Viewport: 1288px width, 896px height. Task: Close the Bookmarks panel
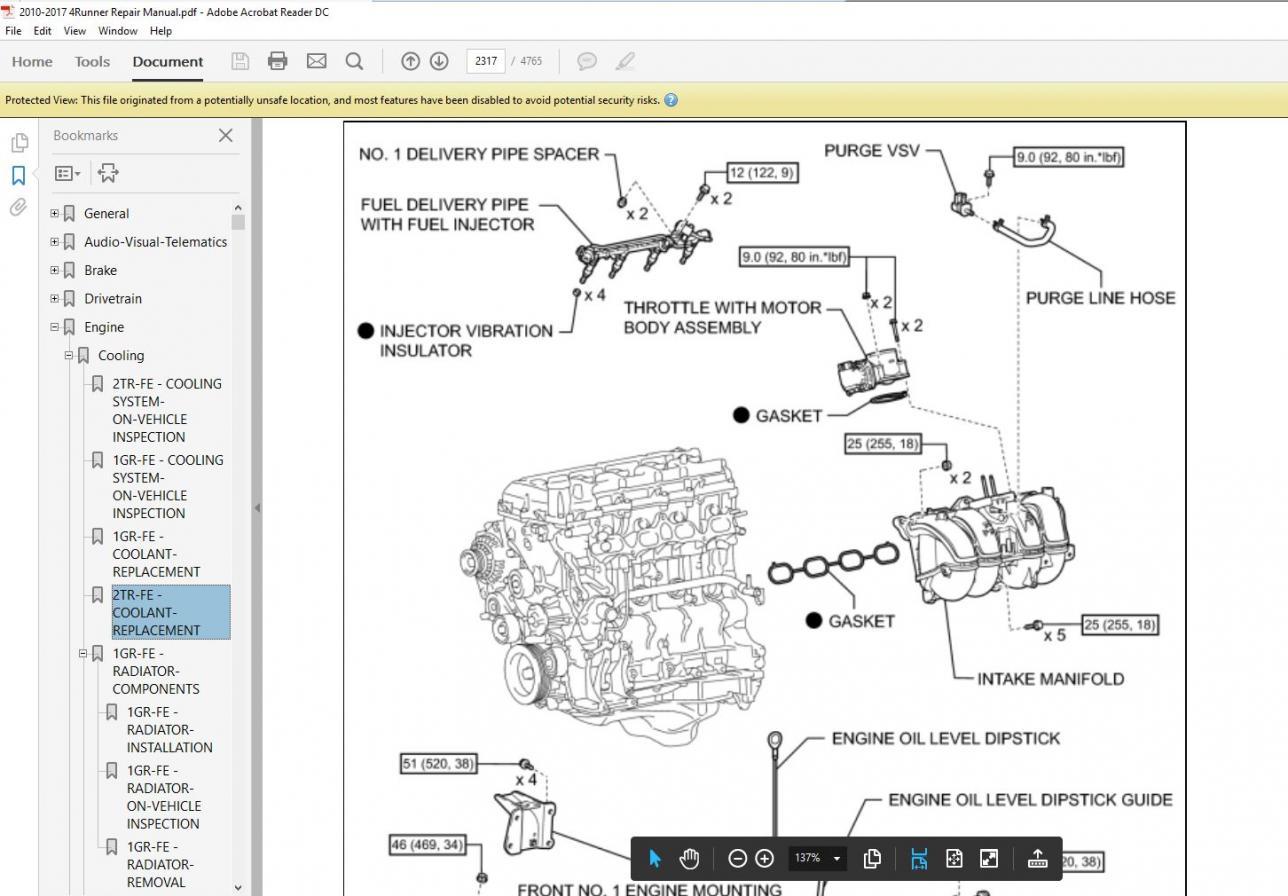225,135
